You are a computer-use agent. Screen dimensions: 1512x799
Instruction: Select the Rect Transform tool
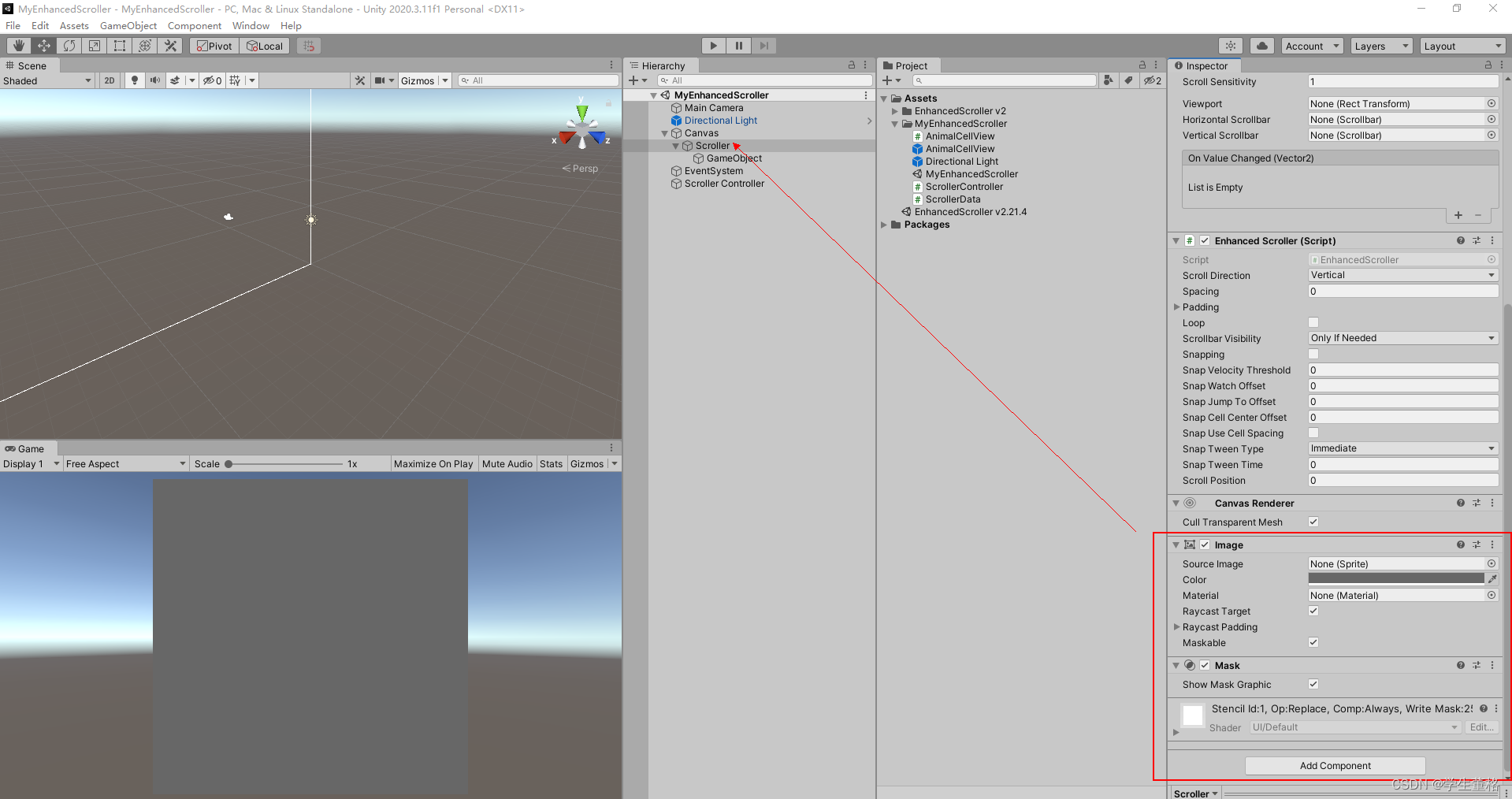point(119,46)
